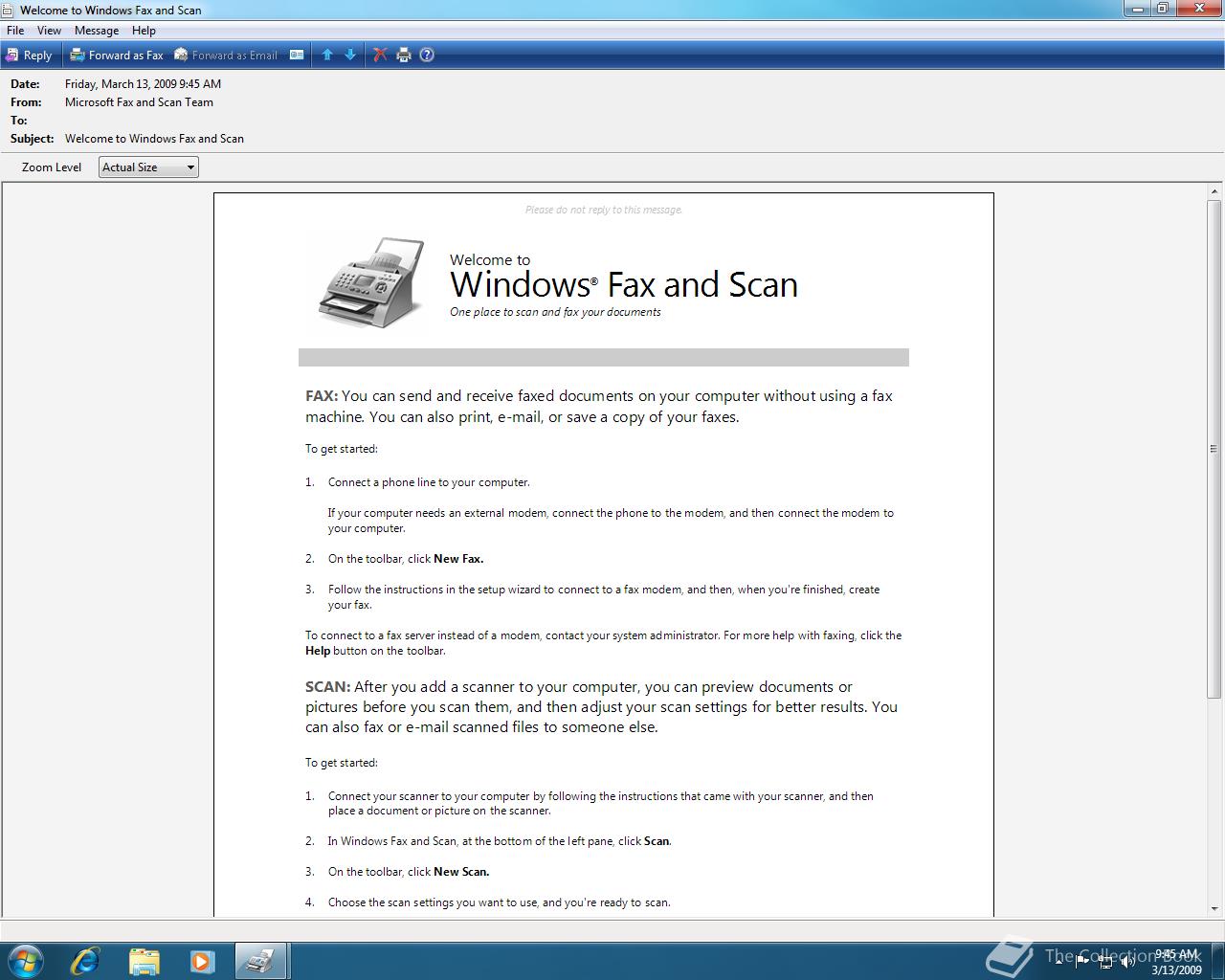Click the Show Desktop button at the taskbar edge

click(x=1218, y=961)
